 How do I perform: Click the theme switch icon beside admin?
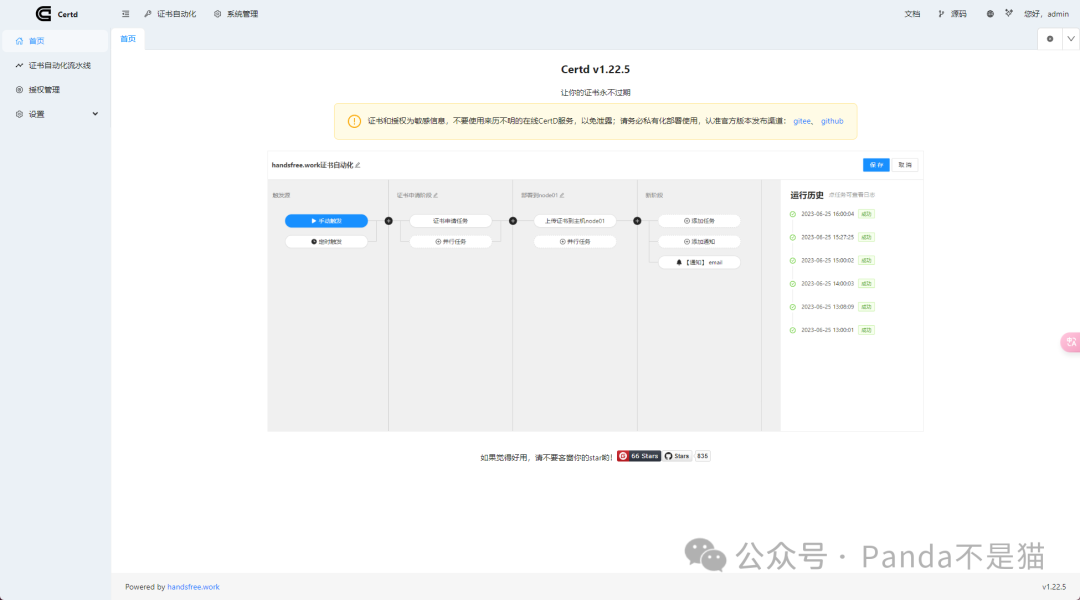pyautogui.click(x=1009, y=13)
